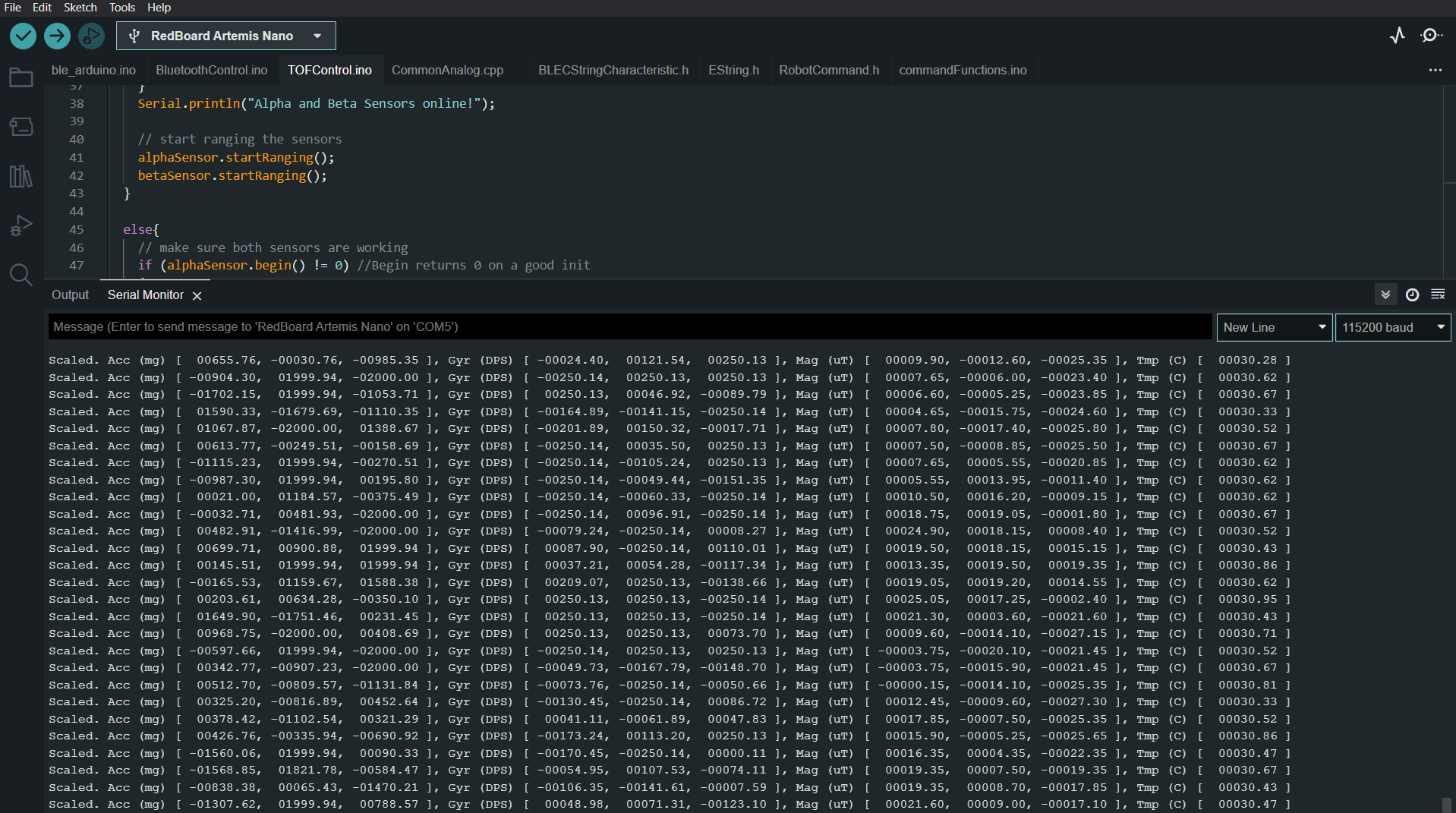
Task: Switch to the CommonAnalog.cpp tab
Action: (448, 70)
